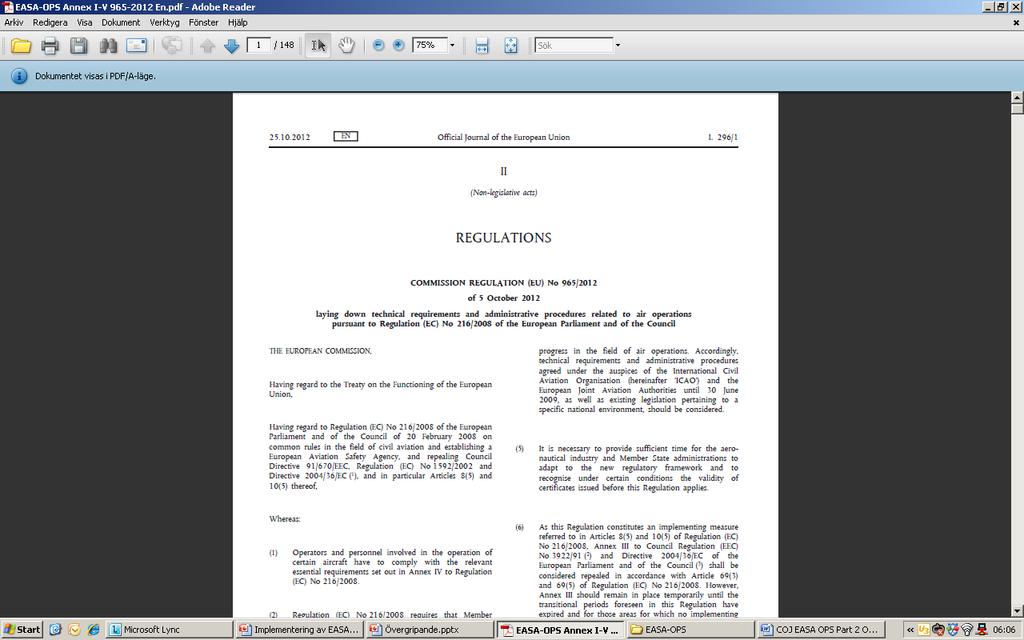Image resolution: width=1024 pixels, height=640 pixels.
Task: Open the Verktyg menu
Action: (165, 22)
